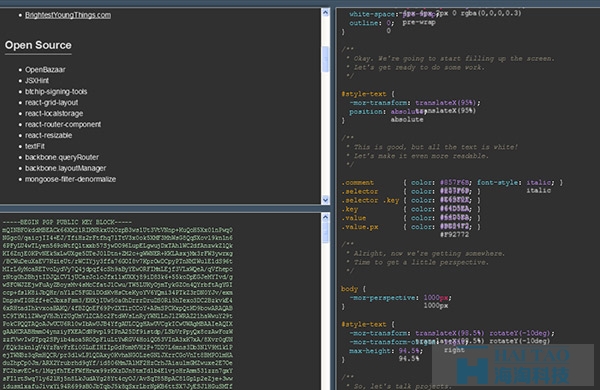Click the translateX(98.5%) rotateY(-10deg) line

451,333
